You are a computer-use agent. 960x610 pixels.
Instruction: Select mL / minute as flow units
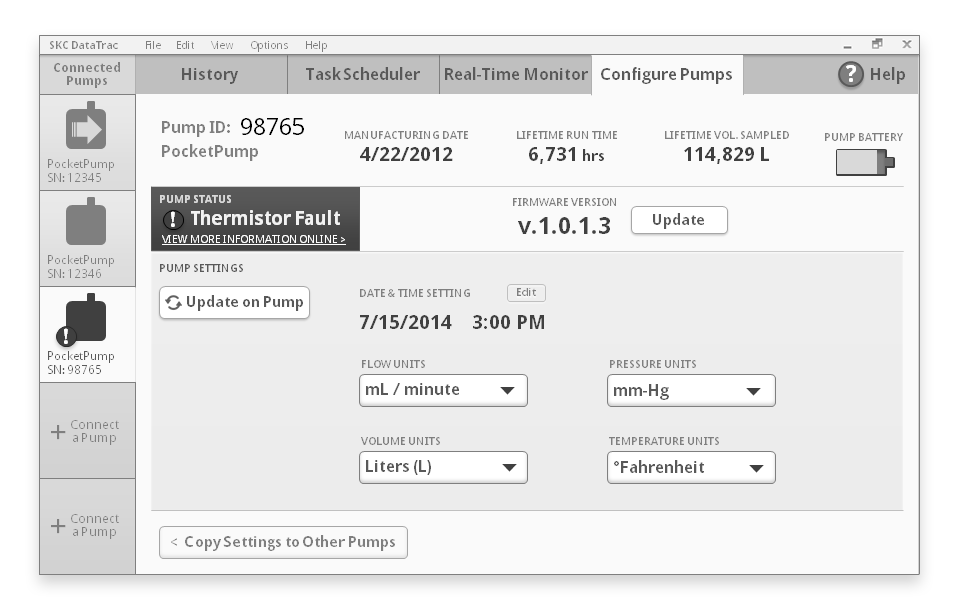(x=442, y=390)
